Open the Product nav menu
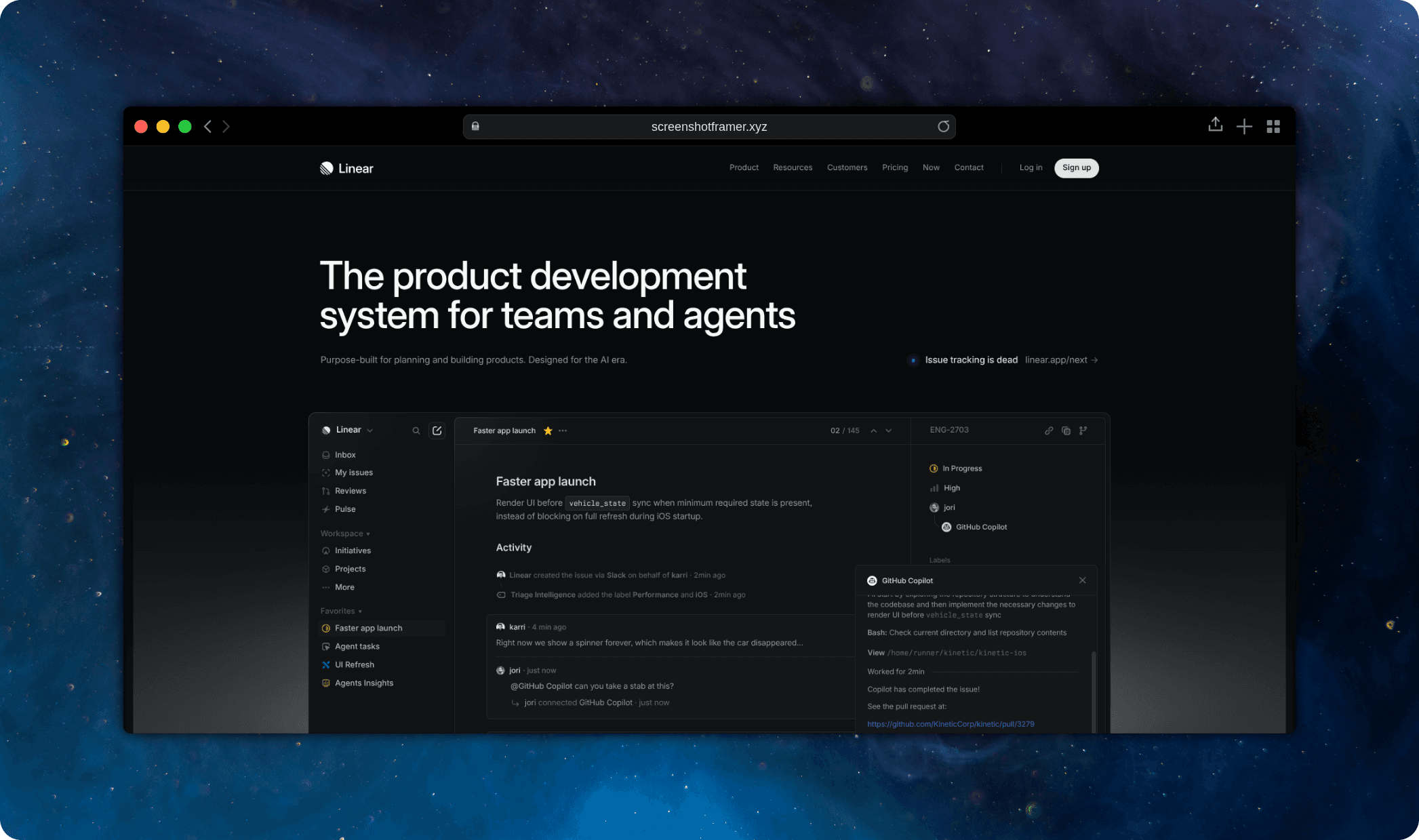 tap(744, 167)
